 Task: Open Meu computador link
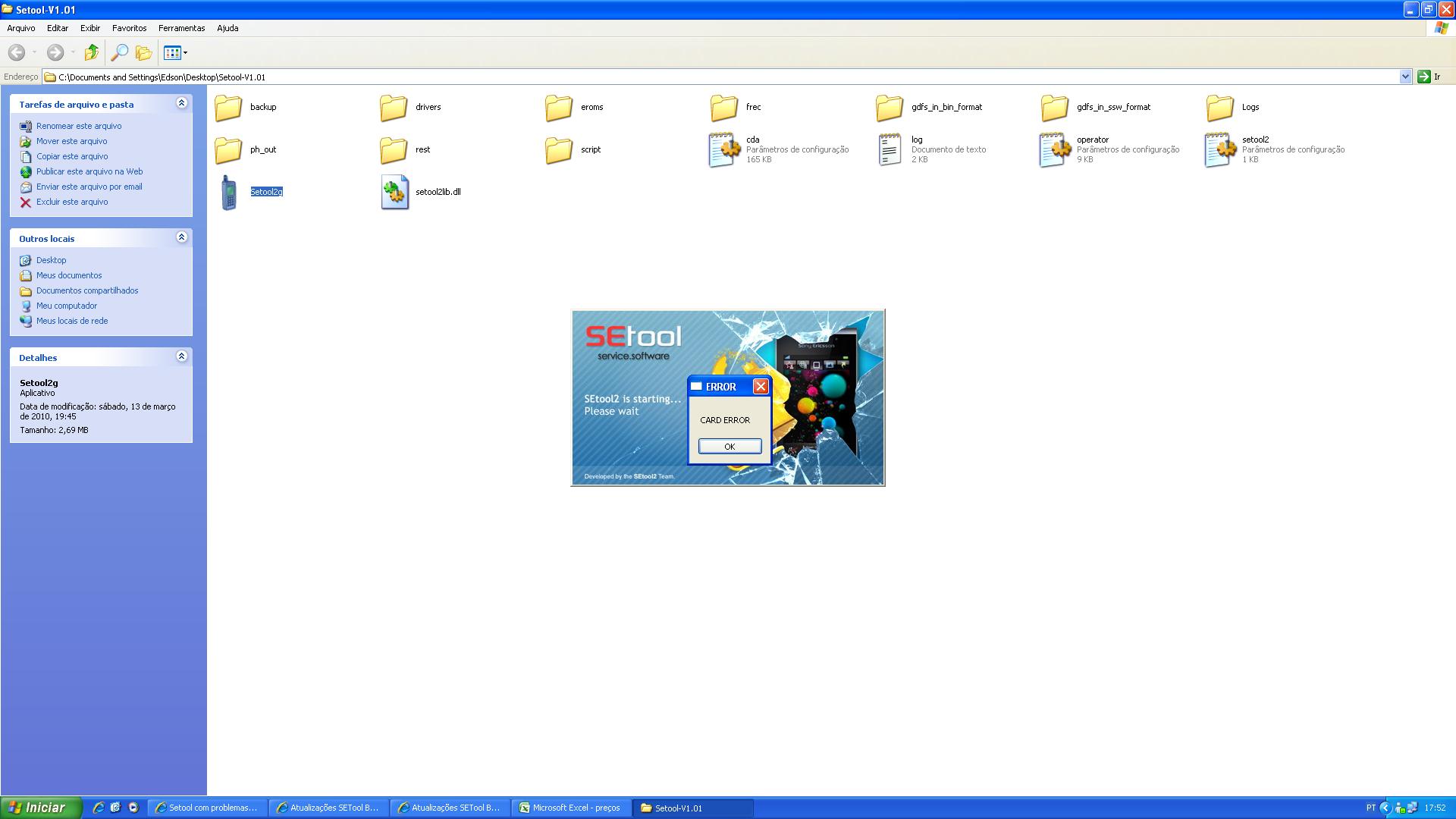(67, 306)
